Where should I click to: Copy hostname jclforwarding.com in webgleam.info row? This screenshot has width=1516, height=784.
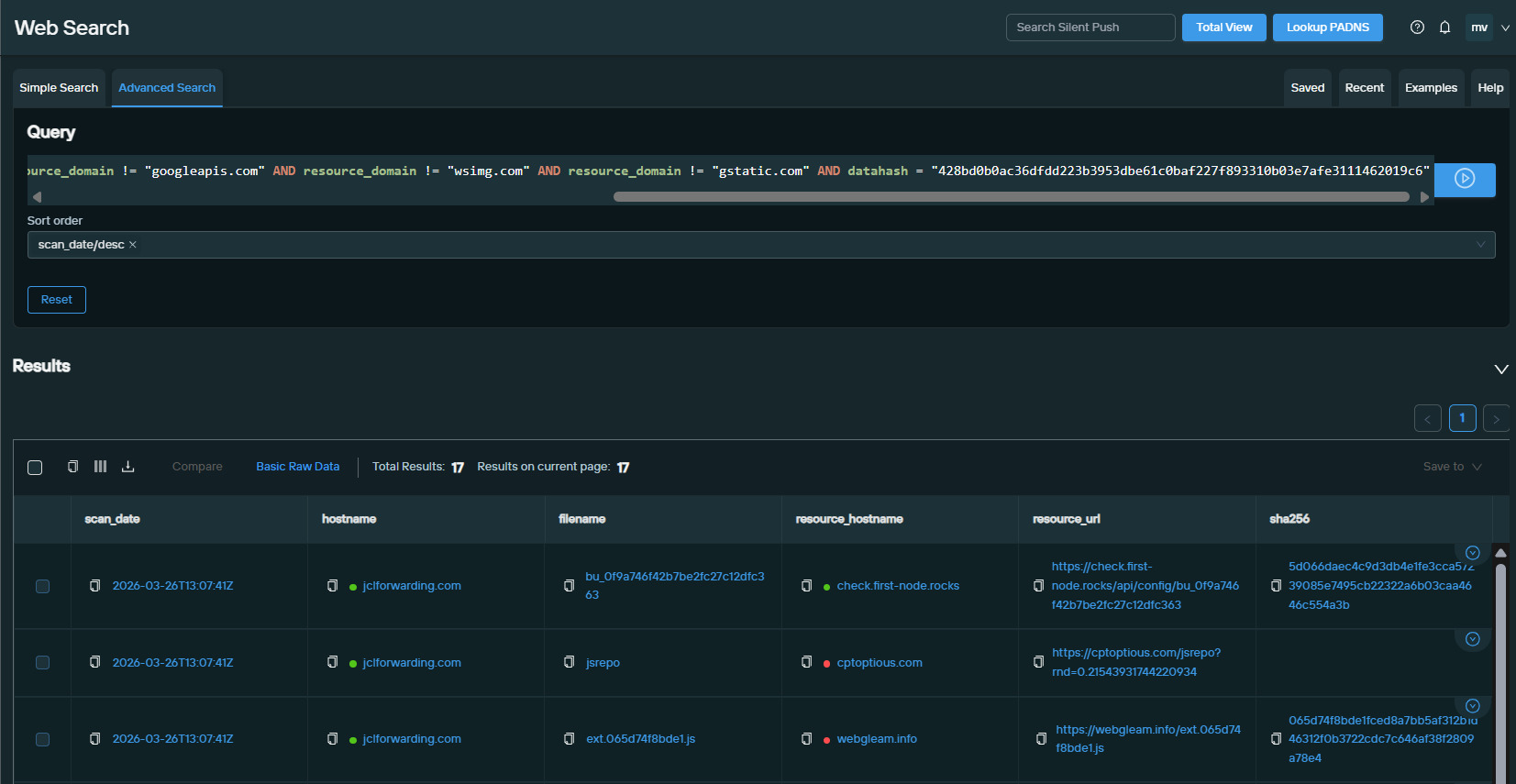coord(332,739)
